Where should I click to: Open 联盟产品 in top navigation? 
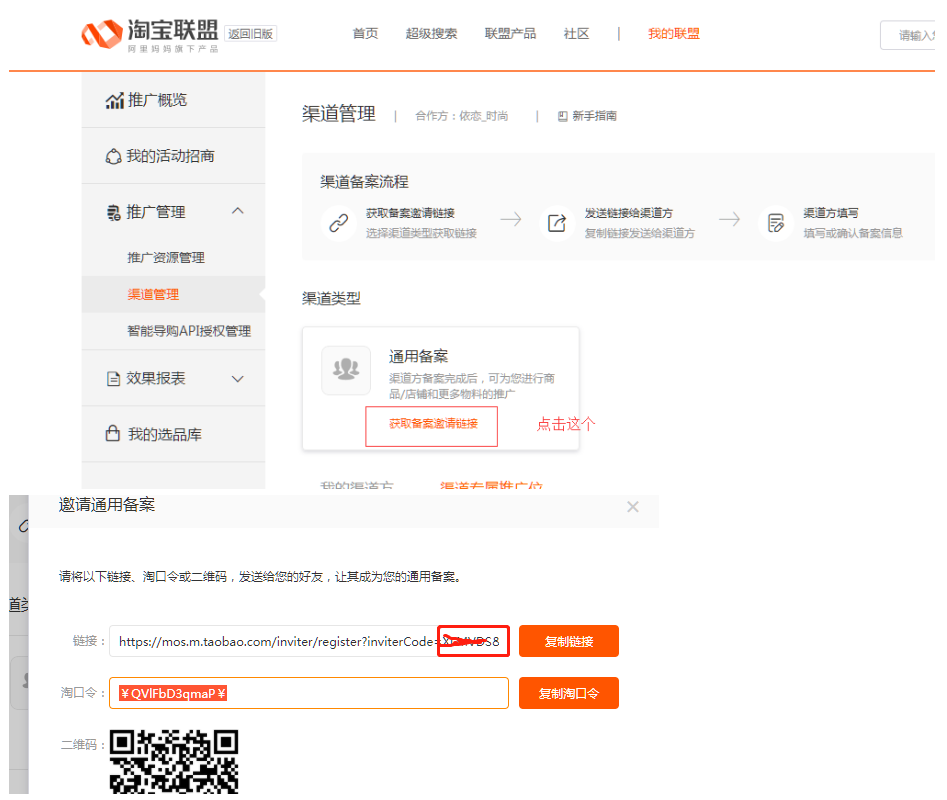coord(510,34)
